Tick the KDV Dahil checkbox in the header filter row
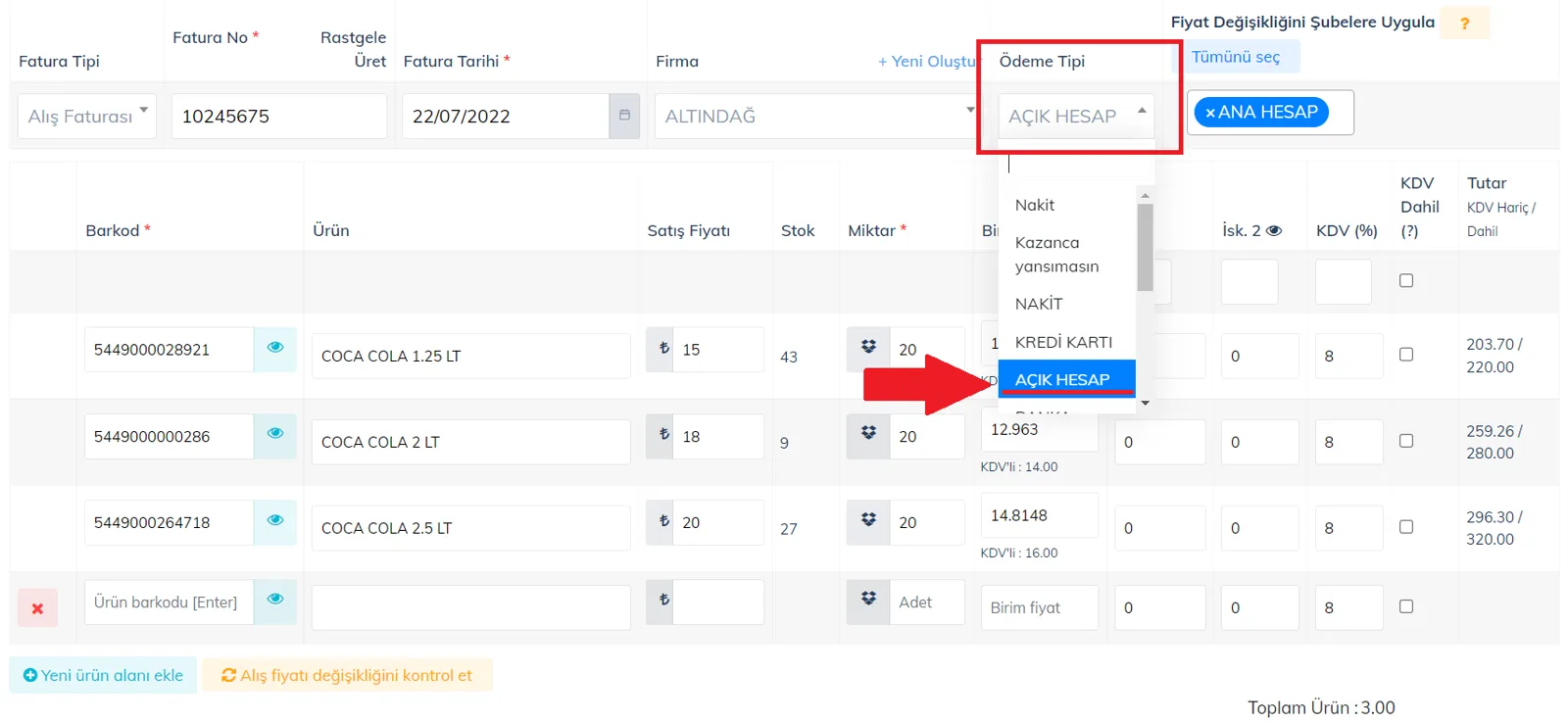 (1406, 280)
